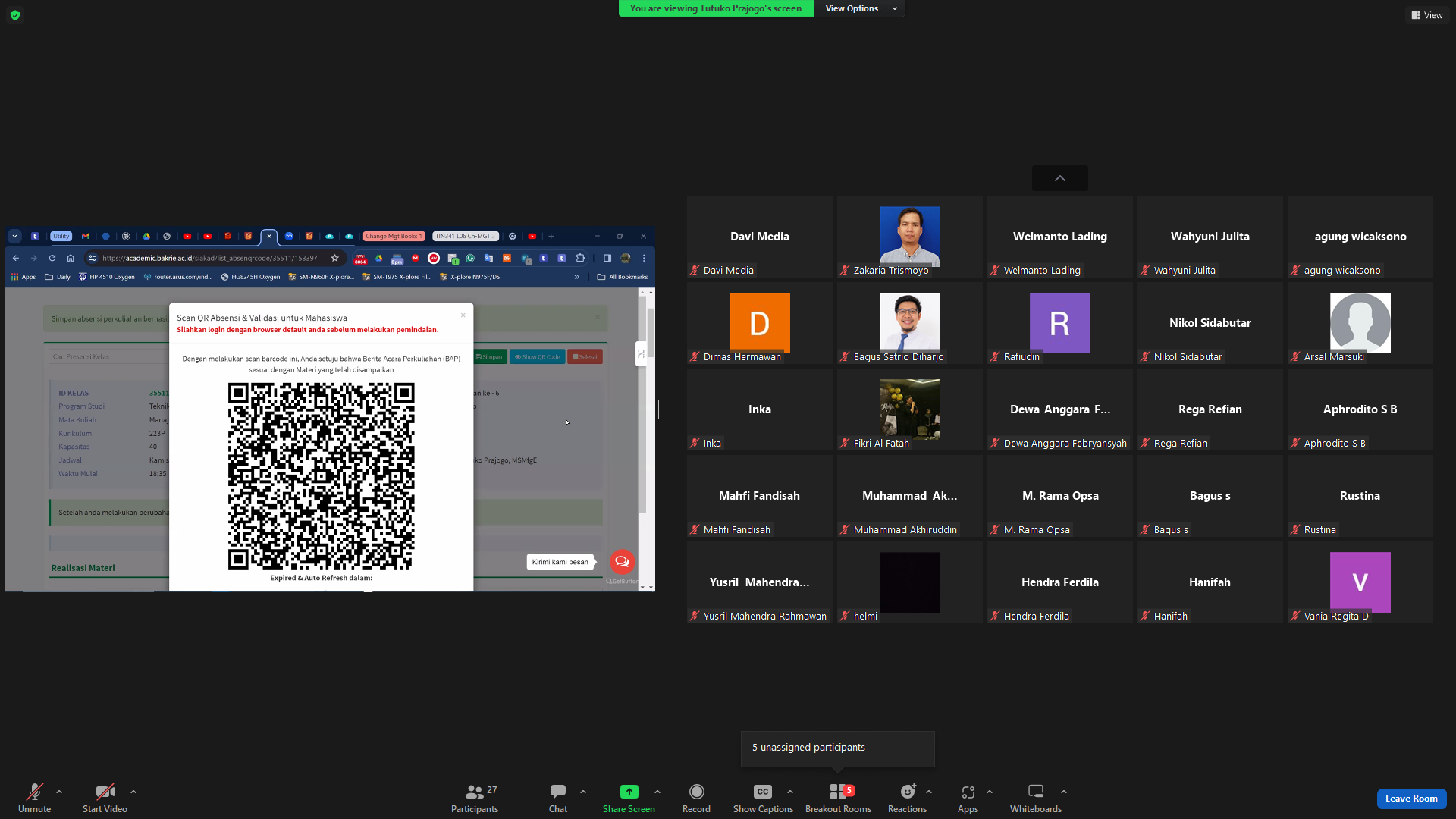Click the Google Translate extension icon
This screenshot has height=819, width=1456.
click(x=488, y=258)
